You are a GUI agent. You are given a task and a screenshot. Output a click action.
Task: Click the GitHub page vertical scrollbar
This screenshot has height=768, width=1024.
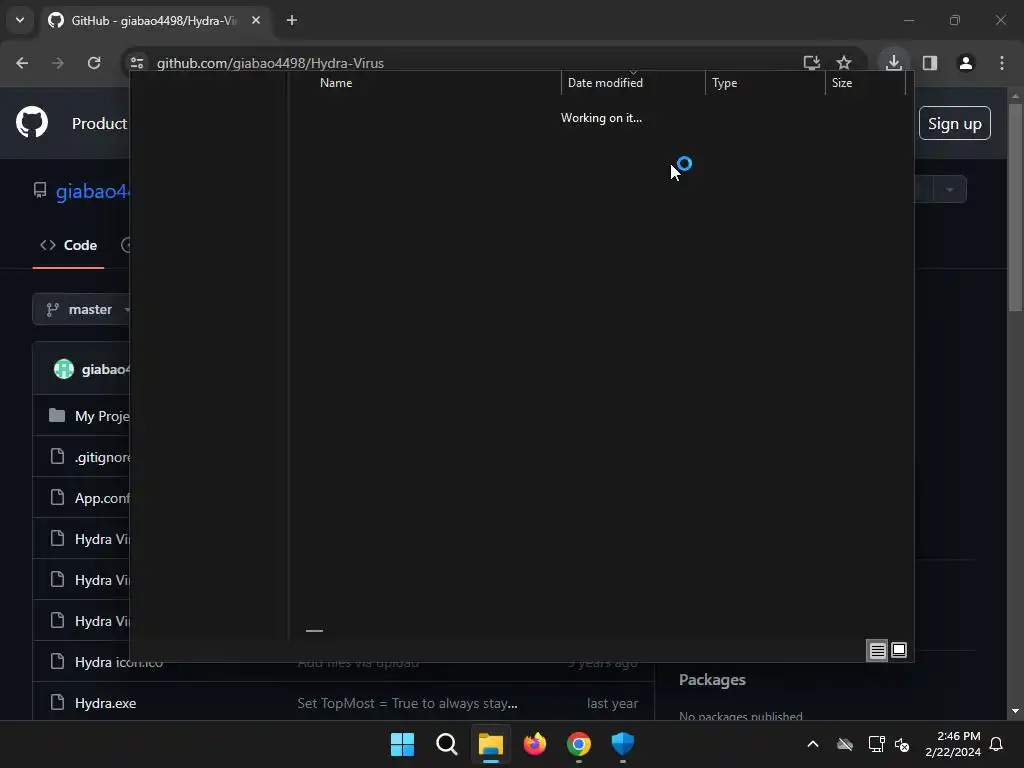[x=1015, y=207]
